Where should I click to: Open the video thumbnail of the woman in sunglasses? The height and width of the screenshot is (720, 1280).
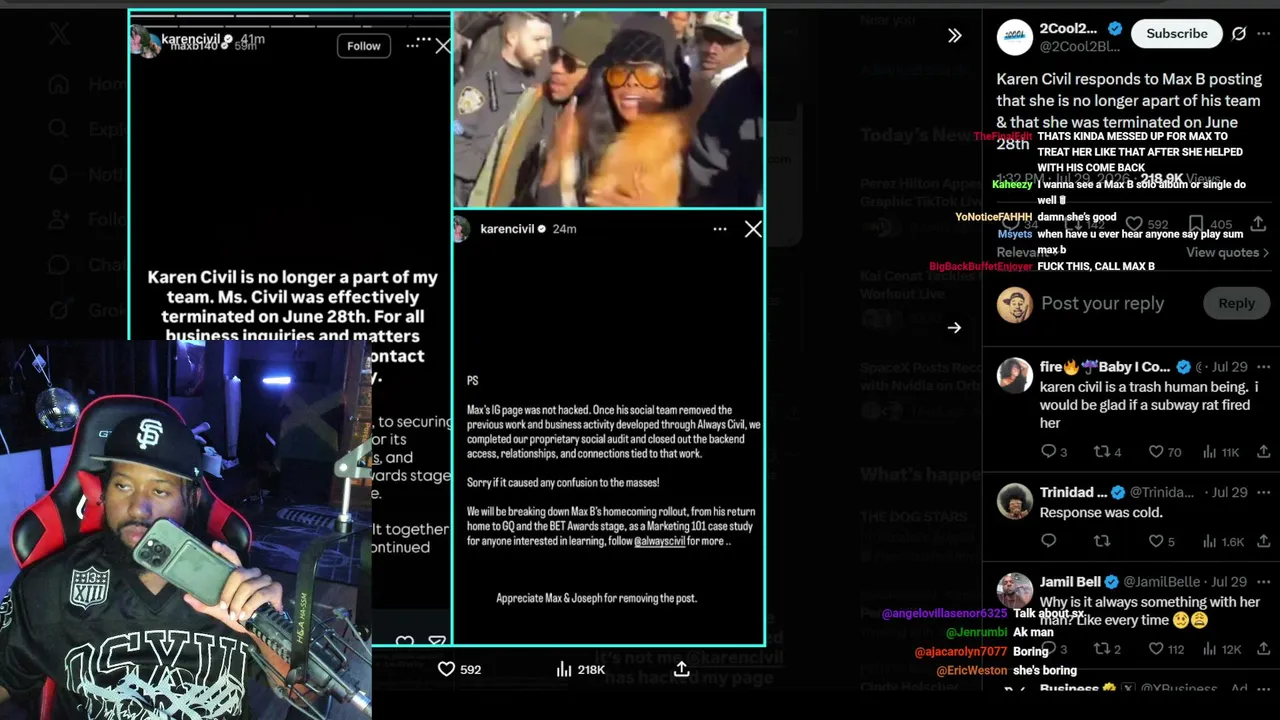[608, 109]
